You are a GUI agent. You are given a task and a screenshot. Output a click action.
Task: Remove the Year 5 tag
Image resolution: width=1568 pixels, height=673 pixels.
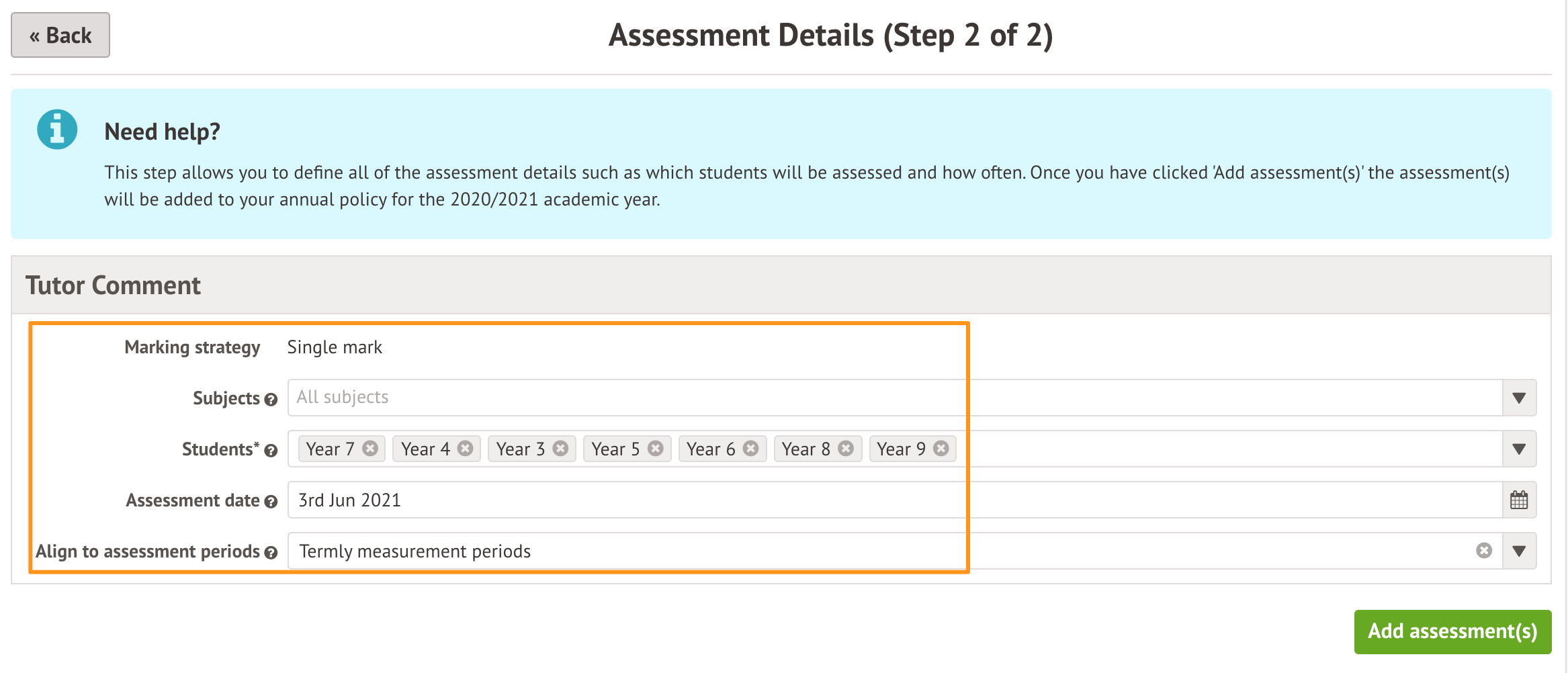656,448
